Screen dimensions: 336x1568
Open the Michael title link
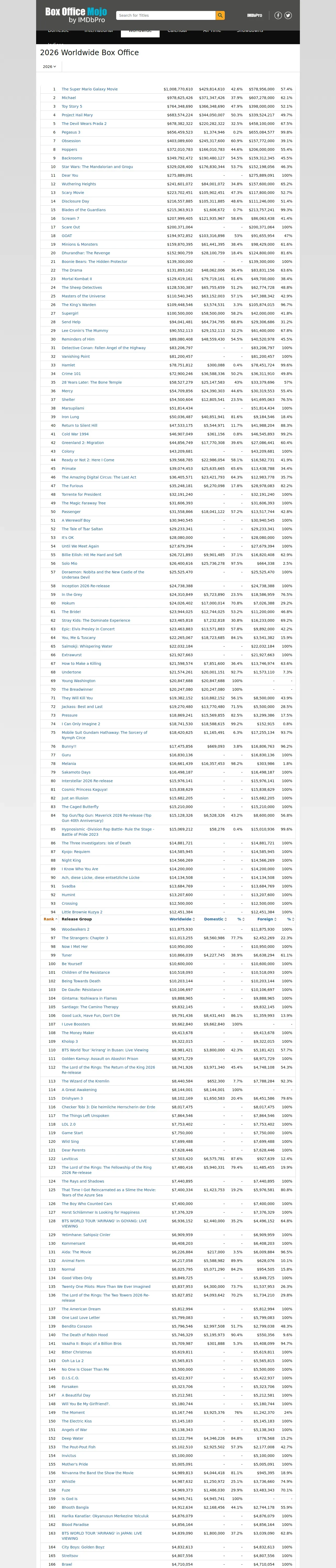(69, 97)
